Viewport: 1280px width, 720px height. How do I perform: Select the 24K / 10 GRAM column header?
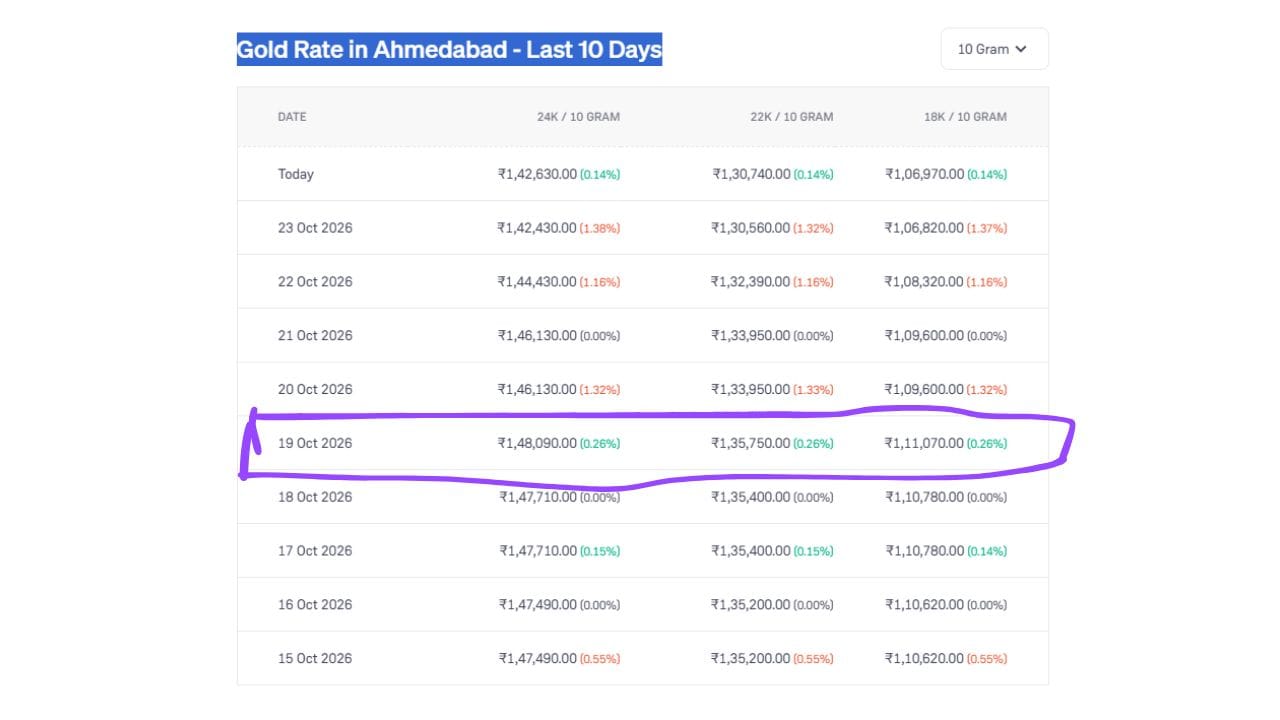pyautogui.click(x=578, y=117)
